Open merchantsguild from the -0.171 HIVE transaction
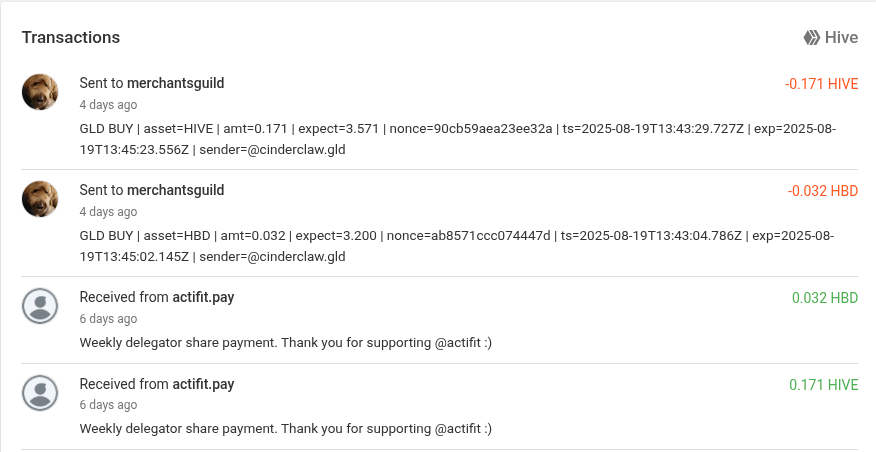876x452 pixels. click(175, 83)
